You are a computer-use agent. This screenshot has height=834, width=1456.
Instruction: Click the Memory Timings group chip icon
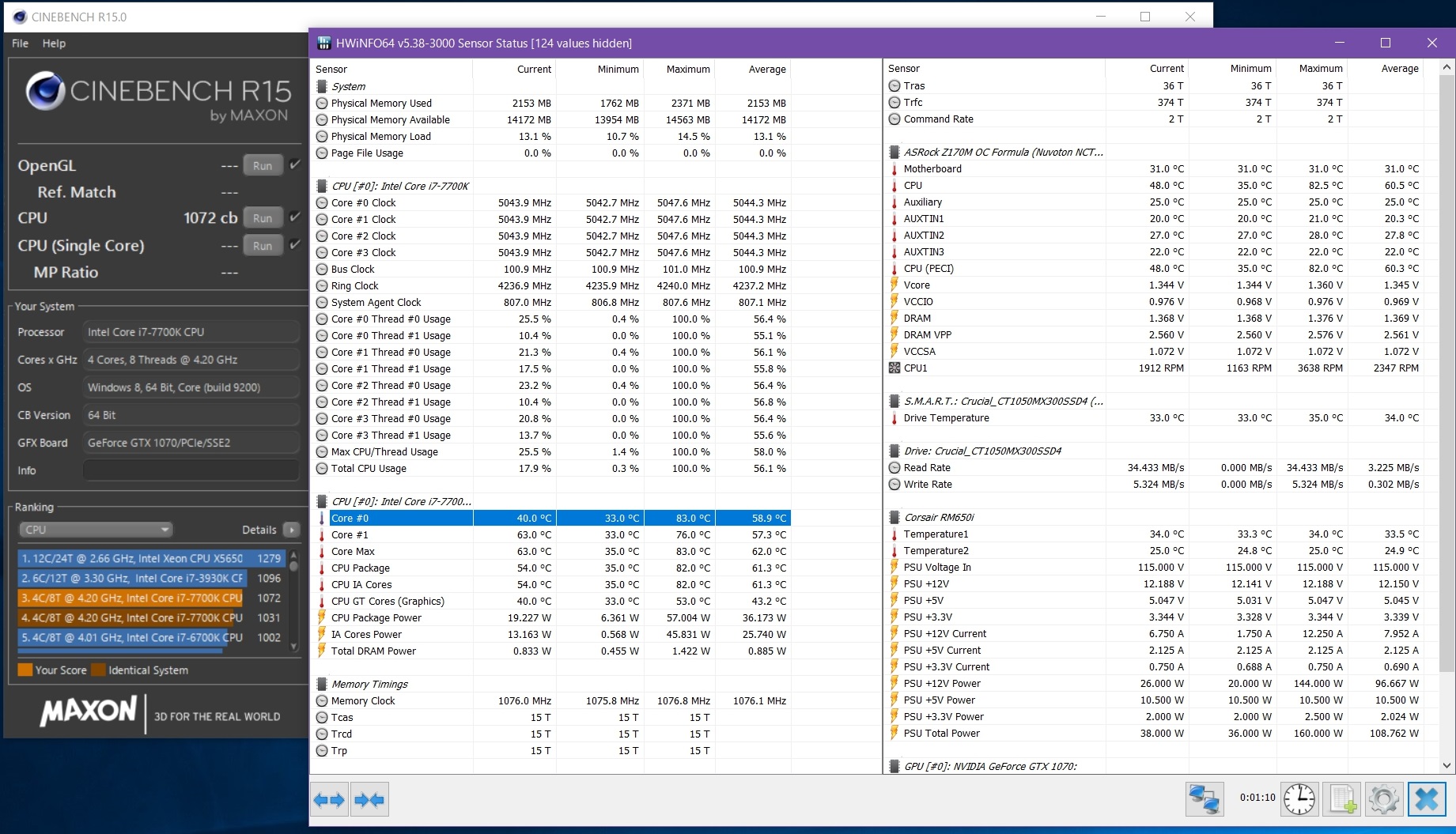[322, 684]
